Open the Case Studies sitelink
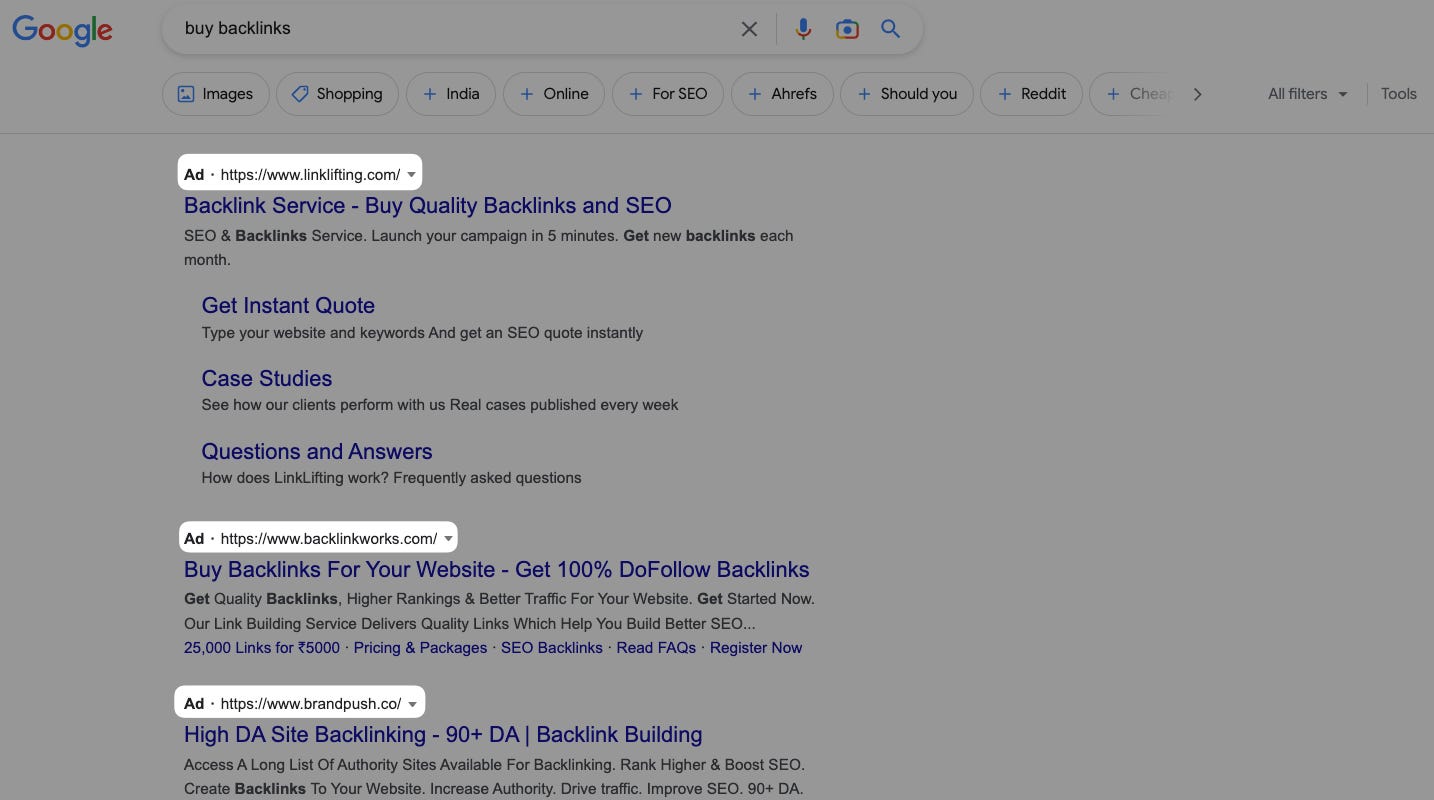This screenshot has height=800, width=1434. (267, 379)
